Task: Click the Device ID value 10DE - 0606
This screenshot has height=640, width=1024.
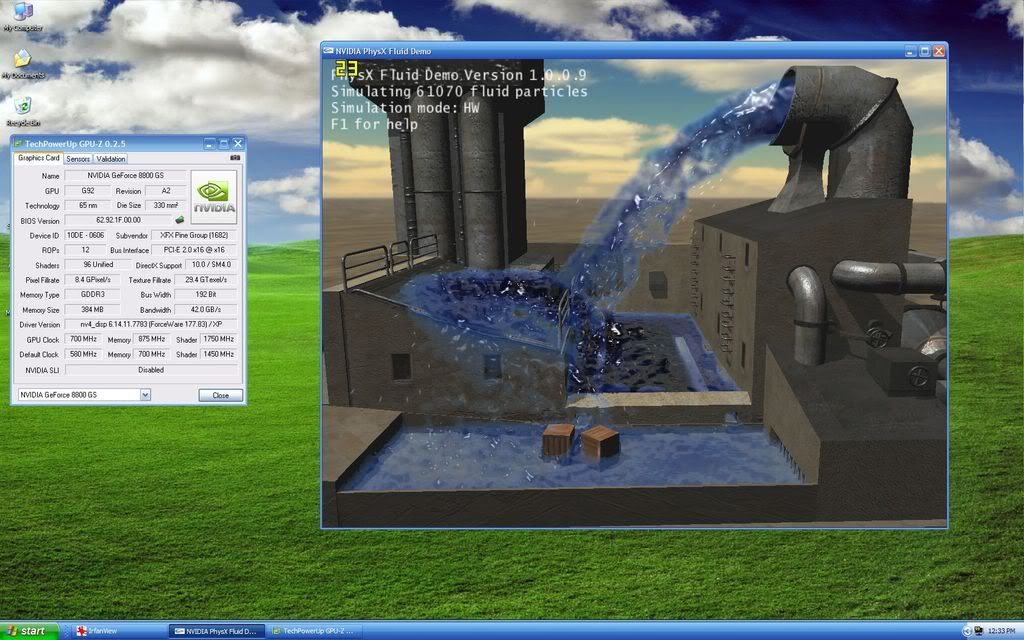Action: click(x=85, y=235)
